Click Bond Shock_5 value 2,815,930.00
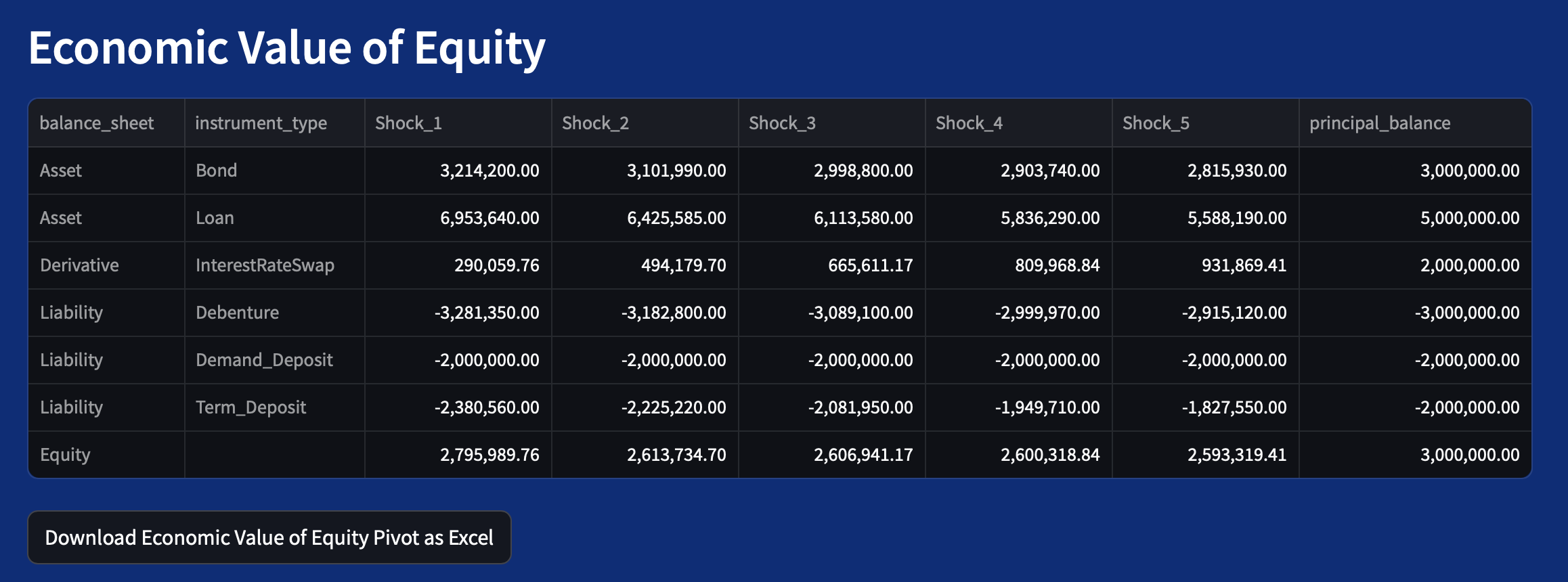The image size is (1568, 582). tap(1237, 171)
